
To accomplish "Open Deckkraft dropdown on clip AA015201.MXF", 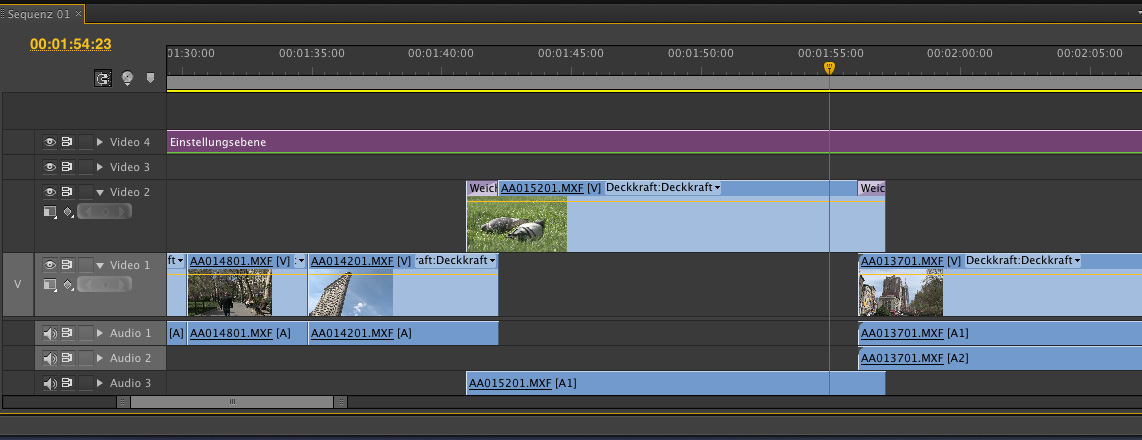I will [x=663, y=188].
